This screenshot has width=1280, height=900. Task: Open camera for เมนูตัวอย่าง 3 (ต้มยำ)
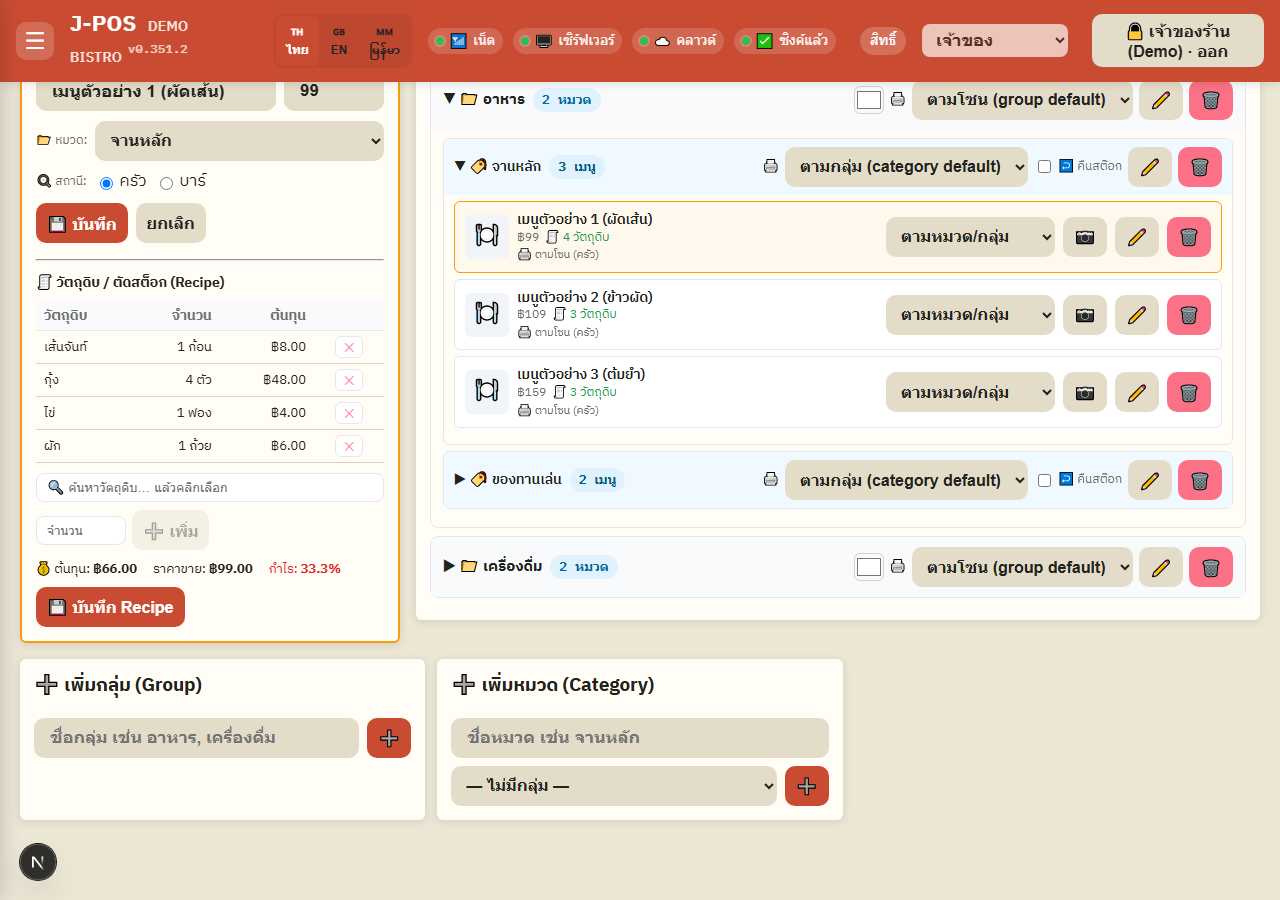click(1085, 392)
